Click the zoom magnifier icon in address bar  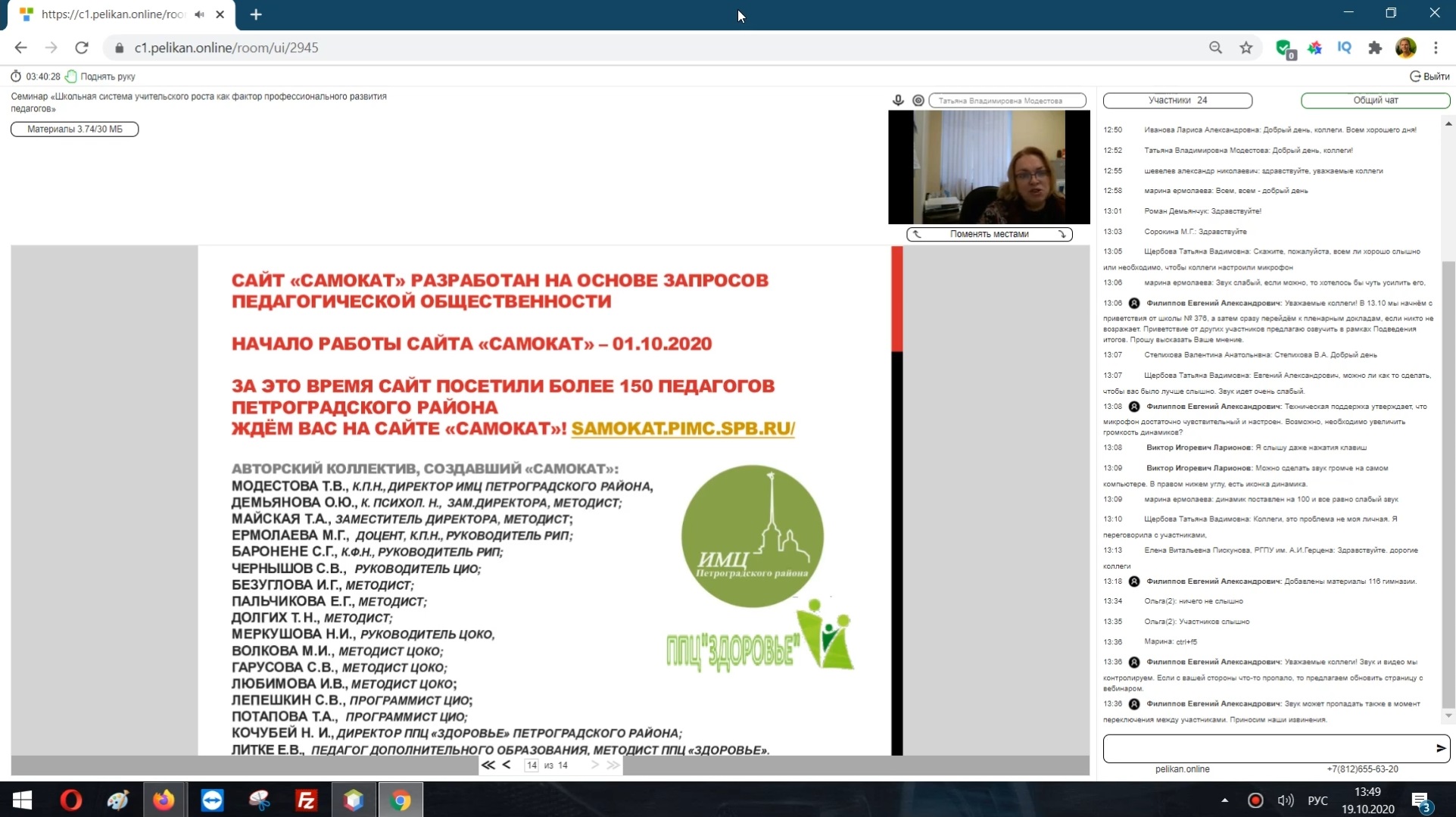coord(1215,48)
